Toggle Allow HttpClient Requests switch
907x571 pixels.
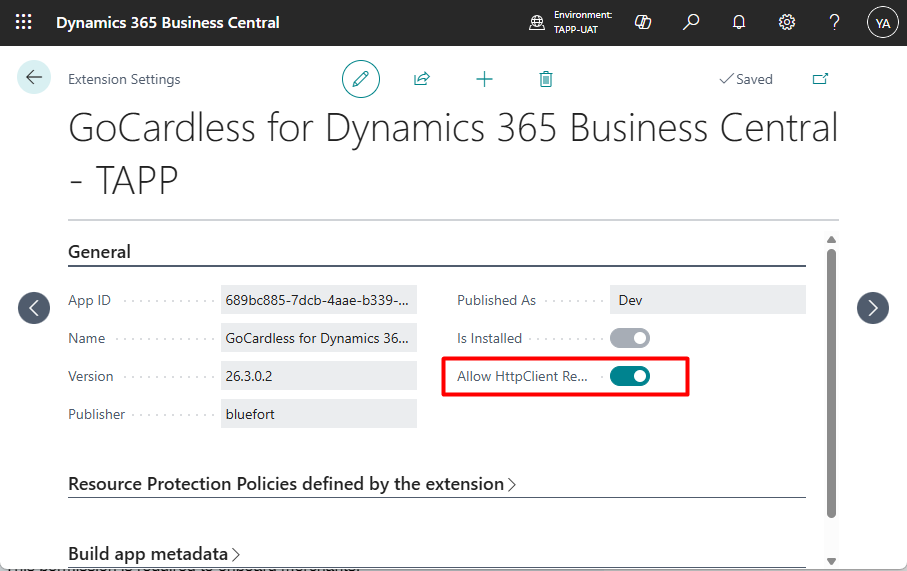630,377
